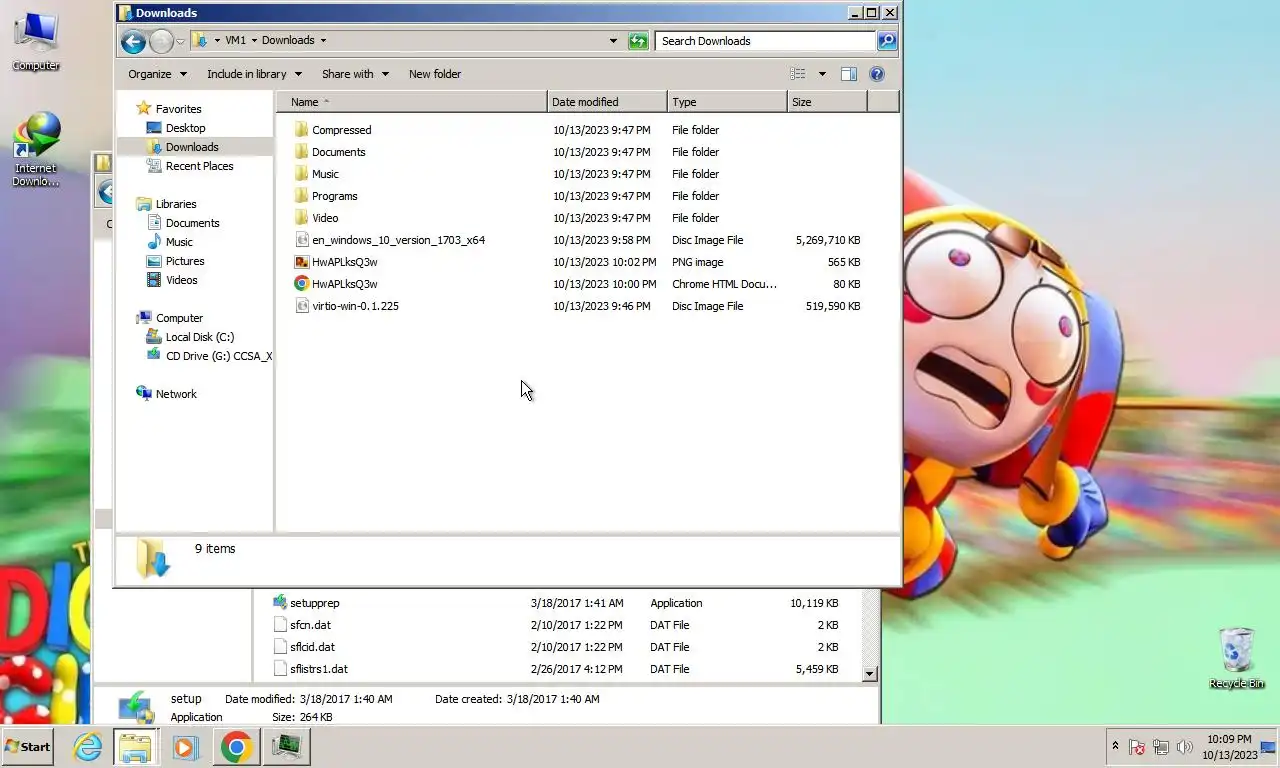The image size is (1280, 768).
Task: Open Local Disk (C:) in navigation pane
Action: pos(199,337)
